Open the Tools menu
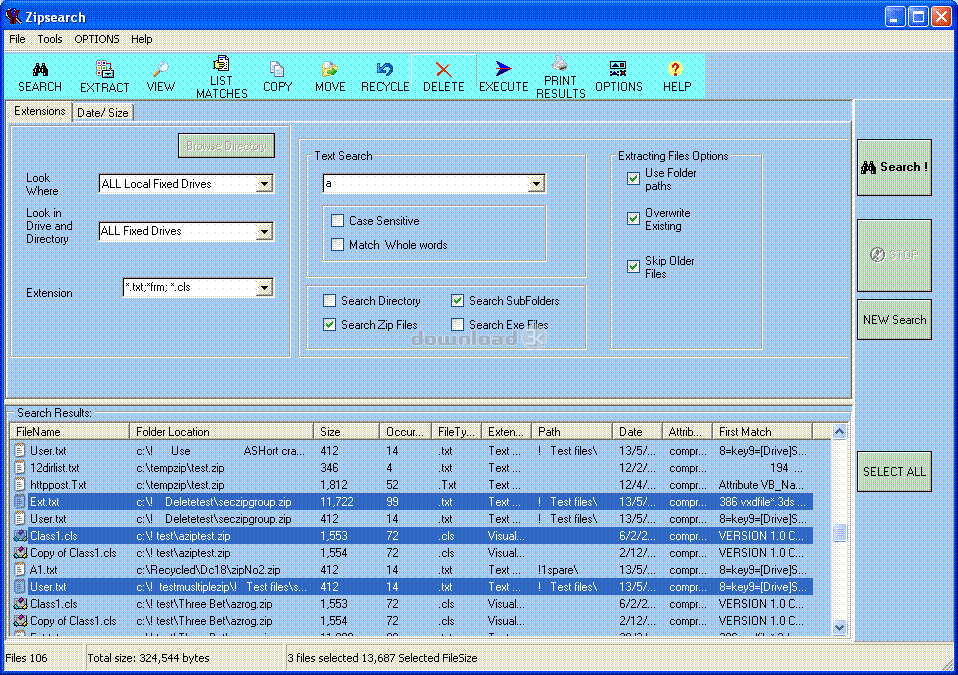 pos(49,39)
